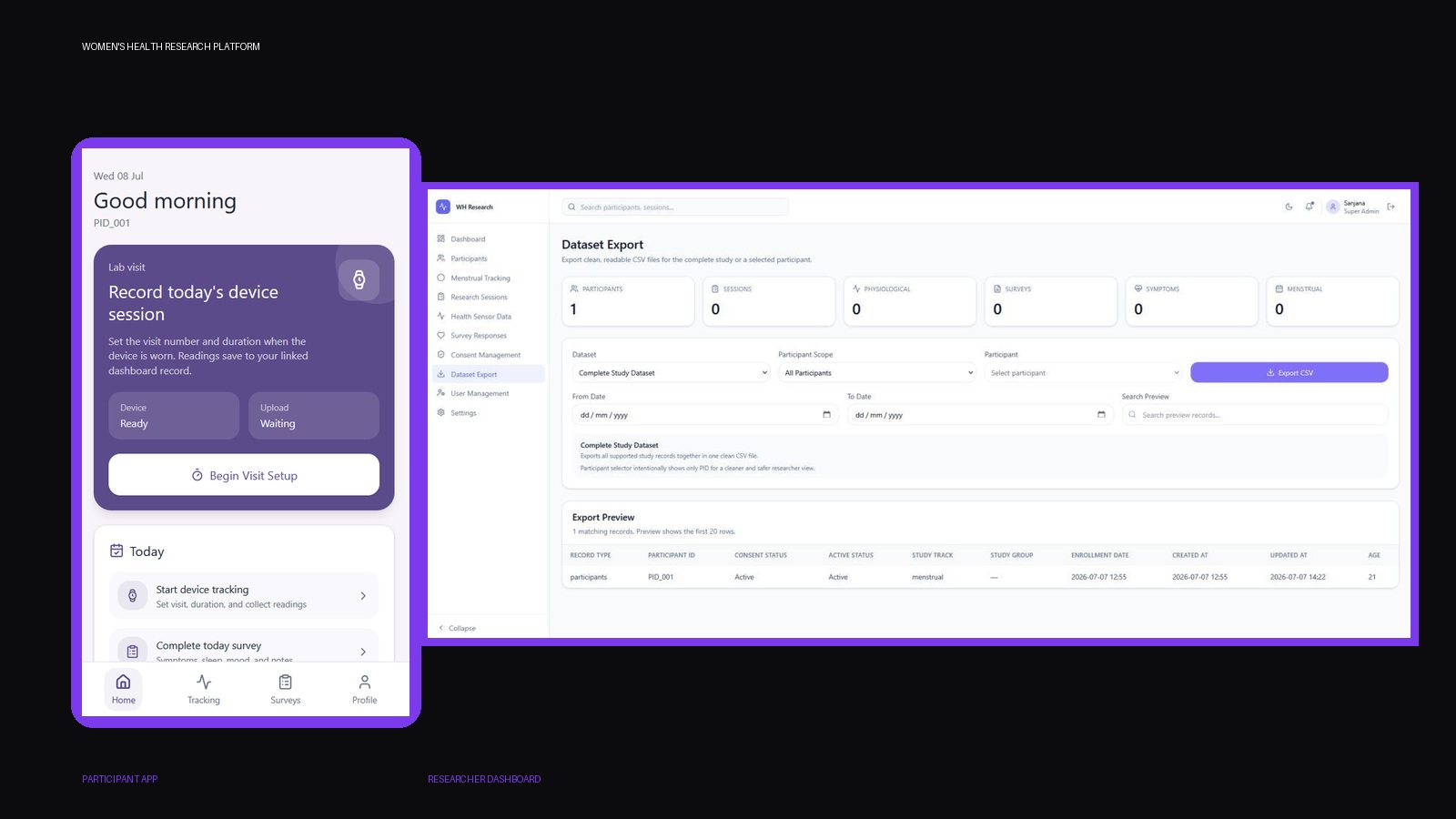Log out using the sign-out icon
Viewport: 1456px width, 819px height.
(1390, 207)
